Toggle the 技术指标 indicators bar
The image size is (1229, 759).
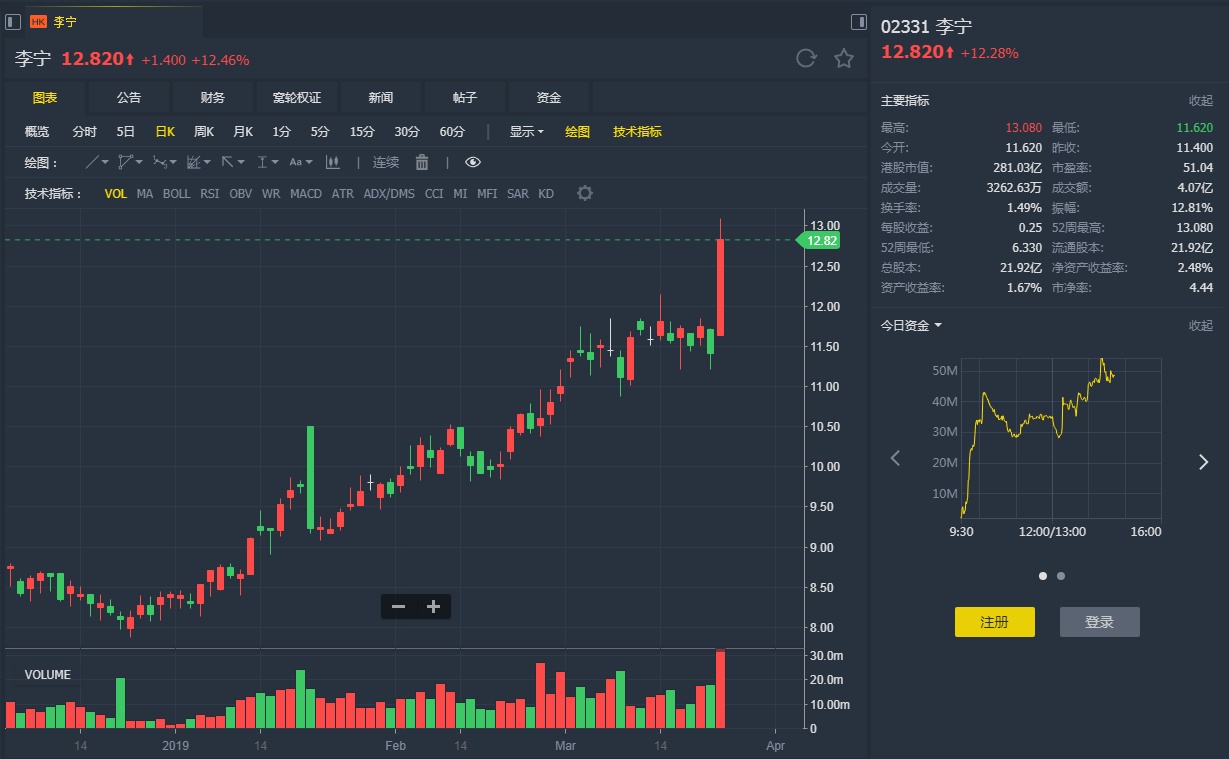pyautogui.click(x=637, y=131)
